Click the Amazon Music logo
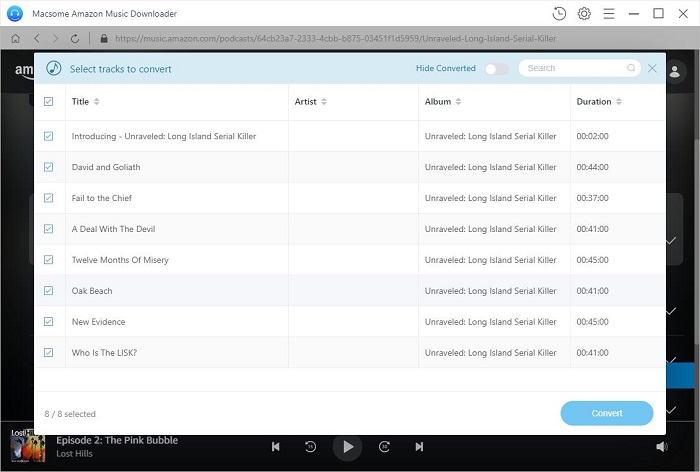The image size is (700, 472). click(x=24, y=71)
